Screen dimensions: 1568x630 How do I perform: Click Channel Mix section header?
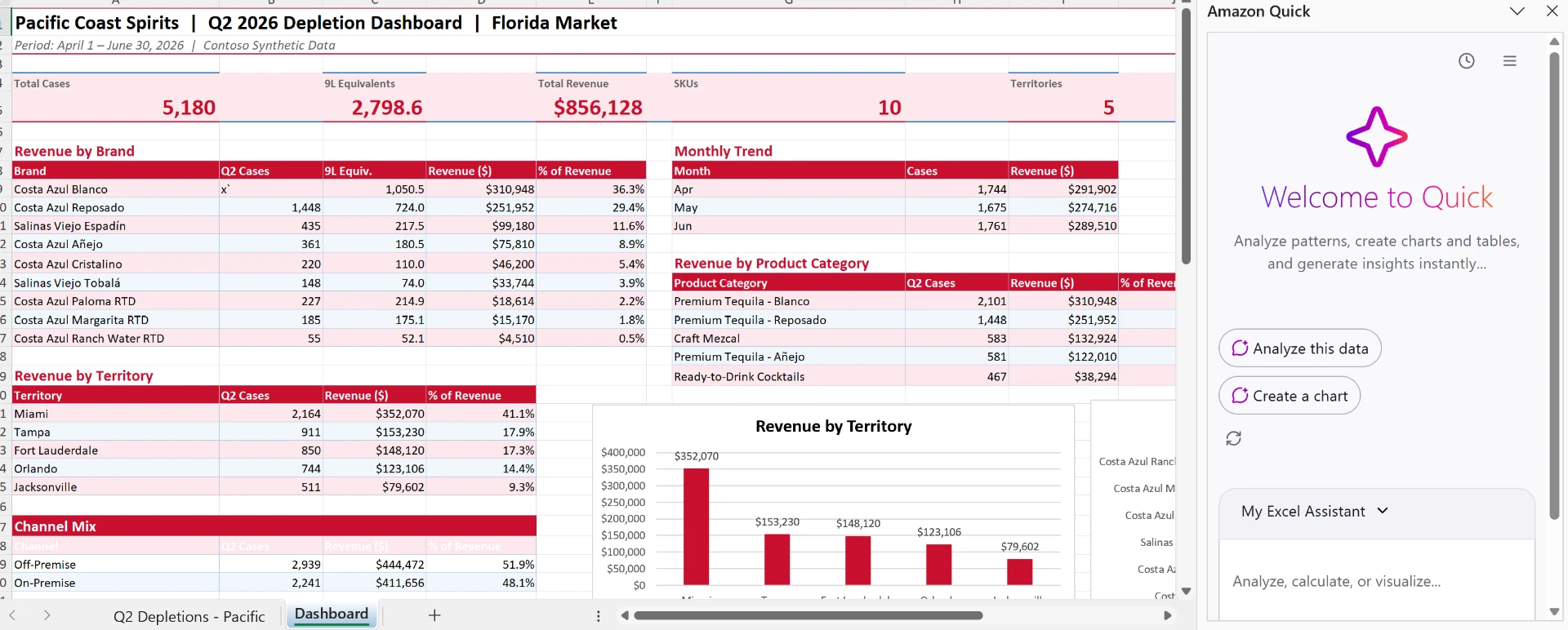point(274,526)
